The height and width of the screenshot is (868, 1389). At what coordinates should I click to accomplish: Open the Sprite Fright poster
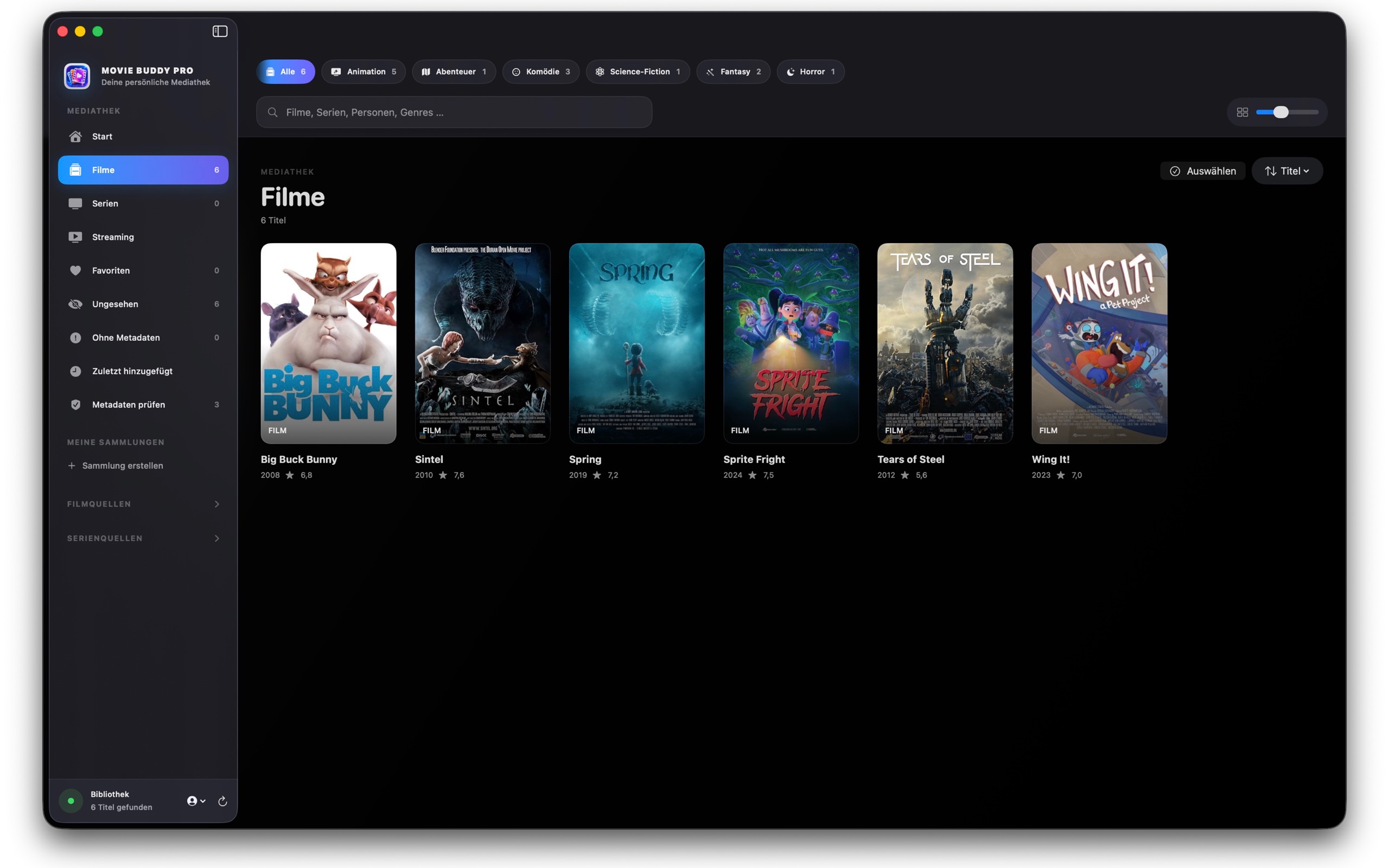pos(791,343)
